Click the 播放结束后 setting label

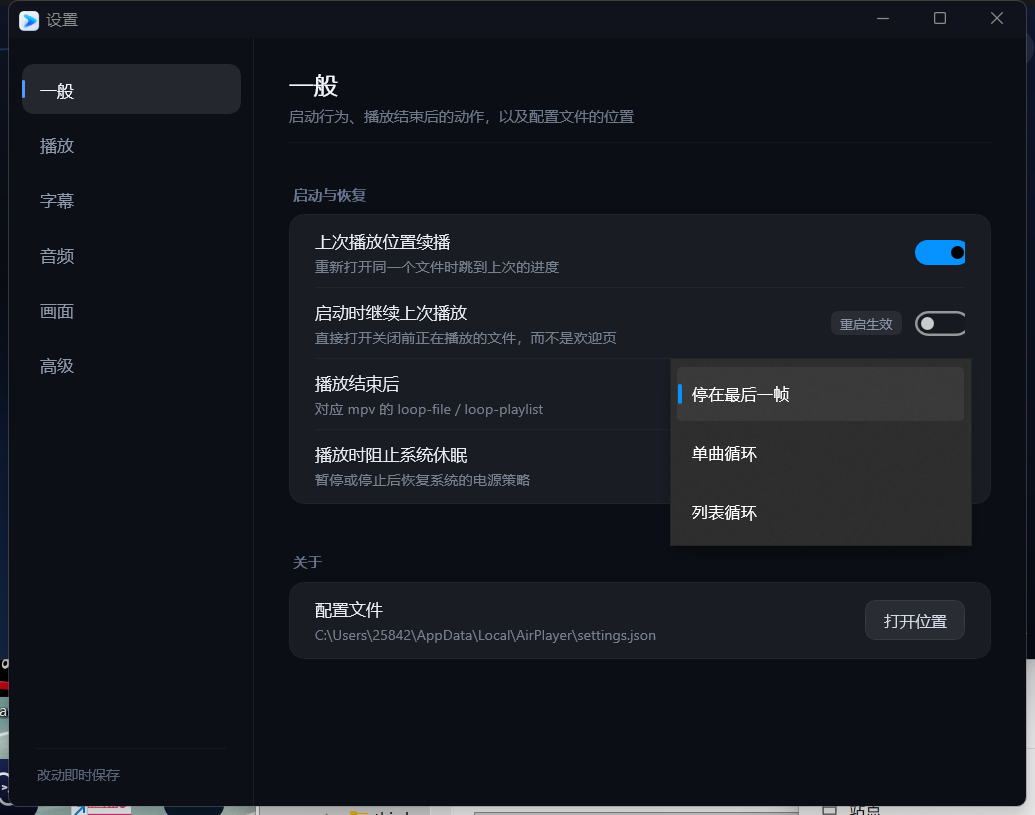357,384
